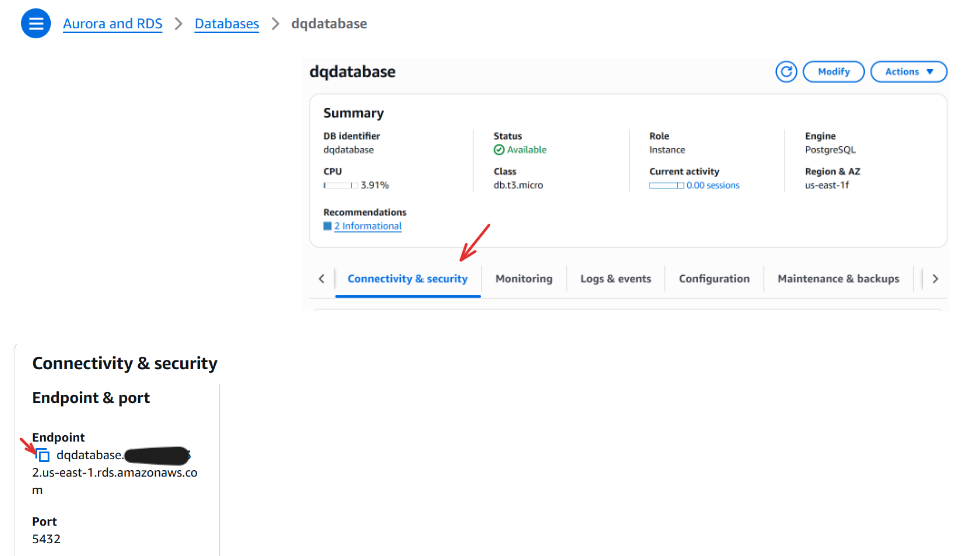Click the Current activity label
Screen dimensions: 965x556
(684, 172)
